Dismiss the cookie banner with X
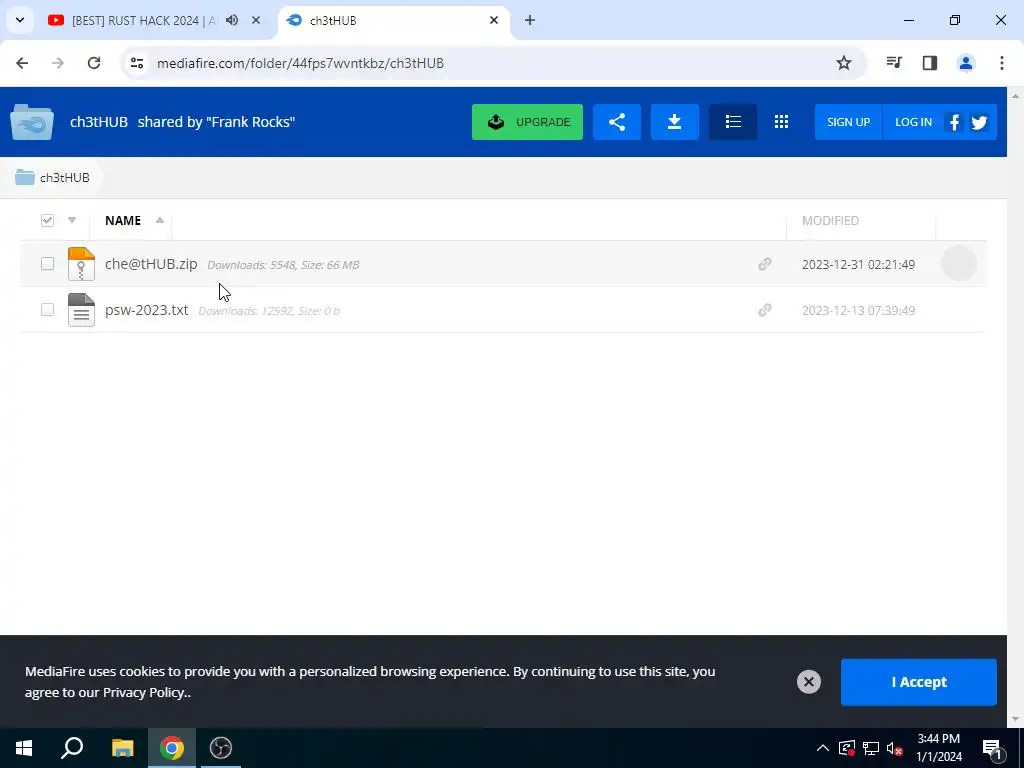 808,682
